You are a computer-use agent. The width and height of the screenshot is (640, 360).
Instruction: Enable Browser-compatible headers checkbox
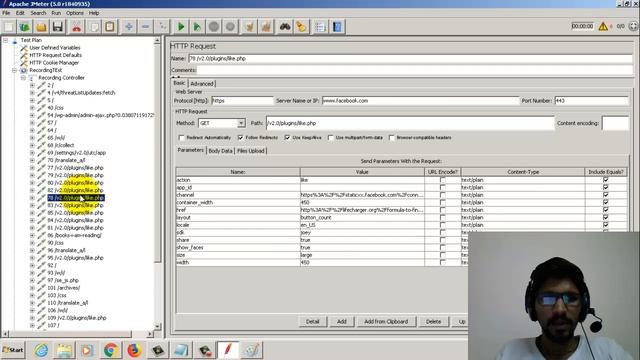click(x=391, y=138)
